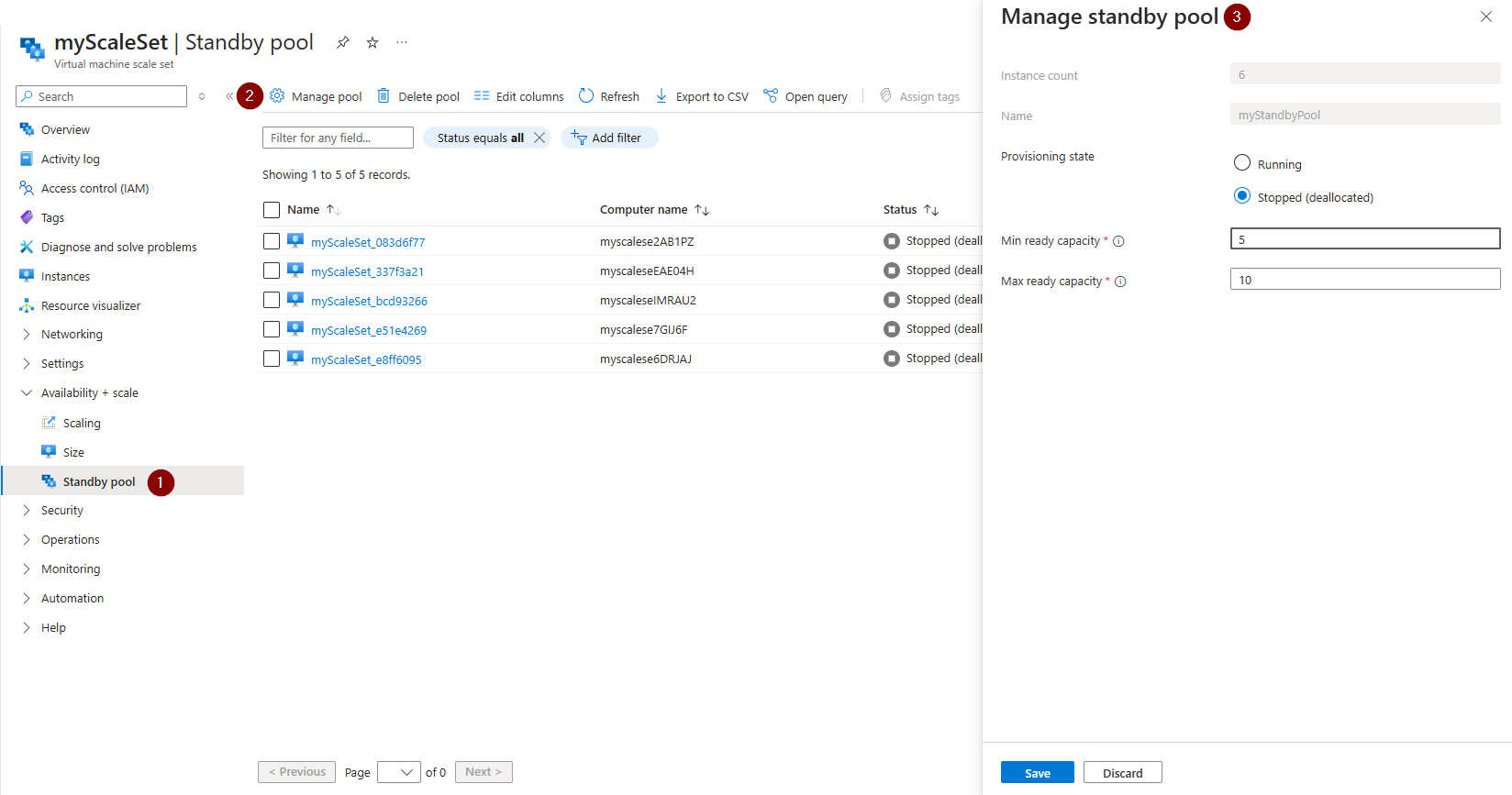Click the Diagnose and solve problems icon

pos(27,247)
